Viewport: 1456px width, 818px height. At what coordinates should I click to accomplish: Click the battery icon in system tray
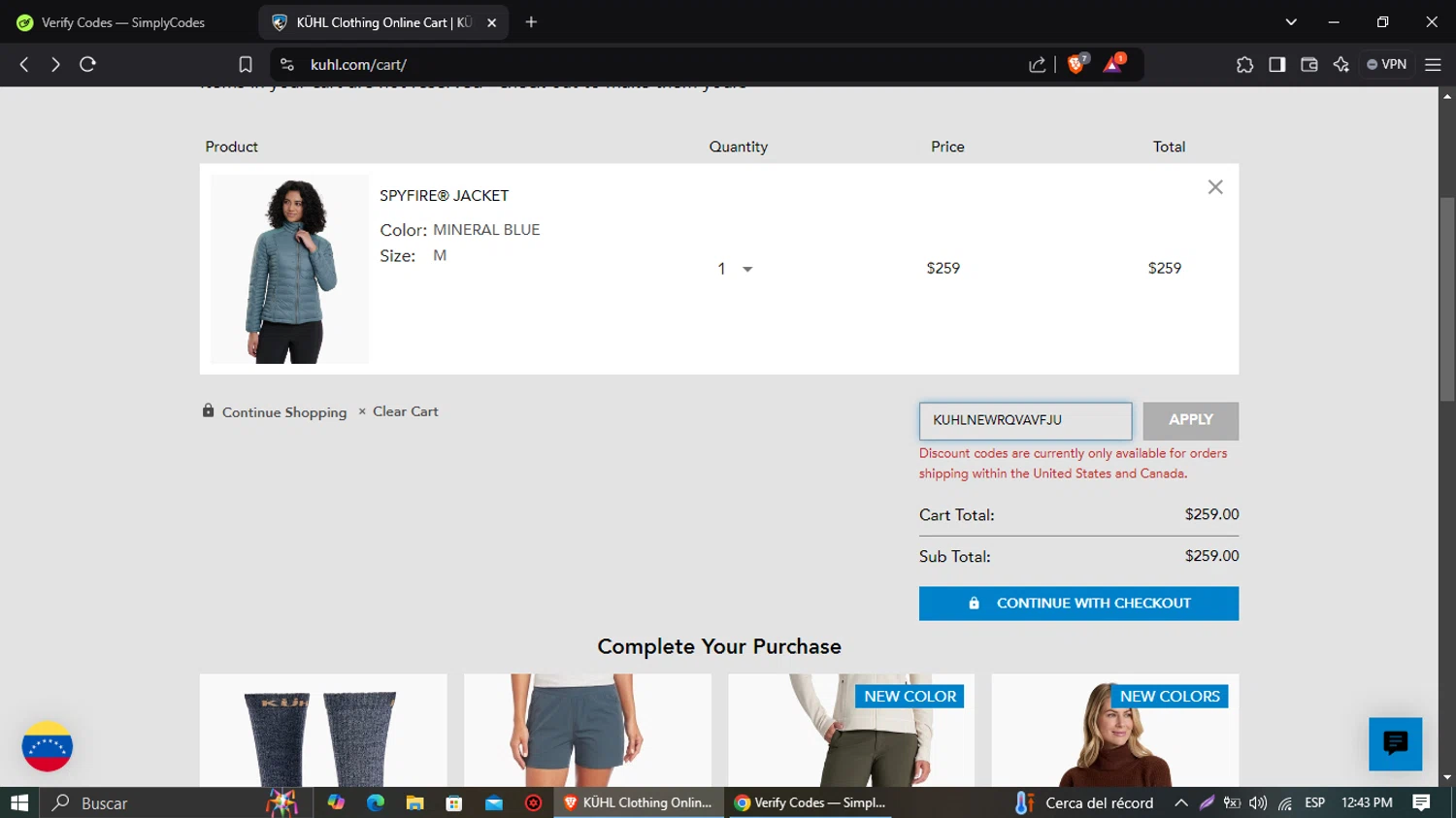click(1232, 802)
